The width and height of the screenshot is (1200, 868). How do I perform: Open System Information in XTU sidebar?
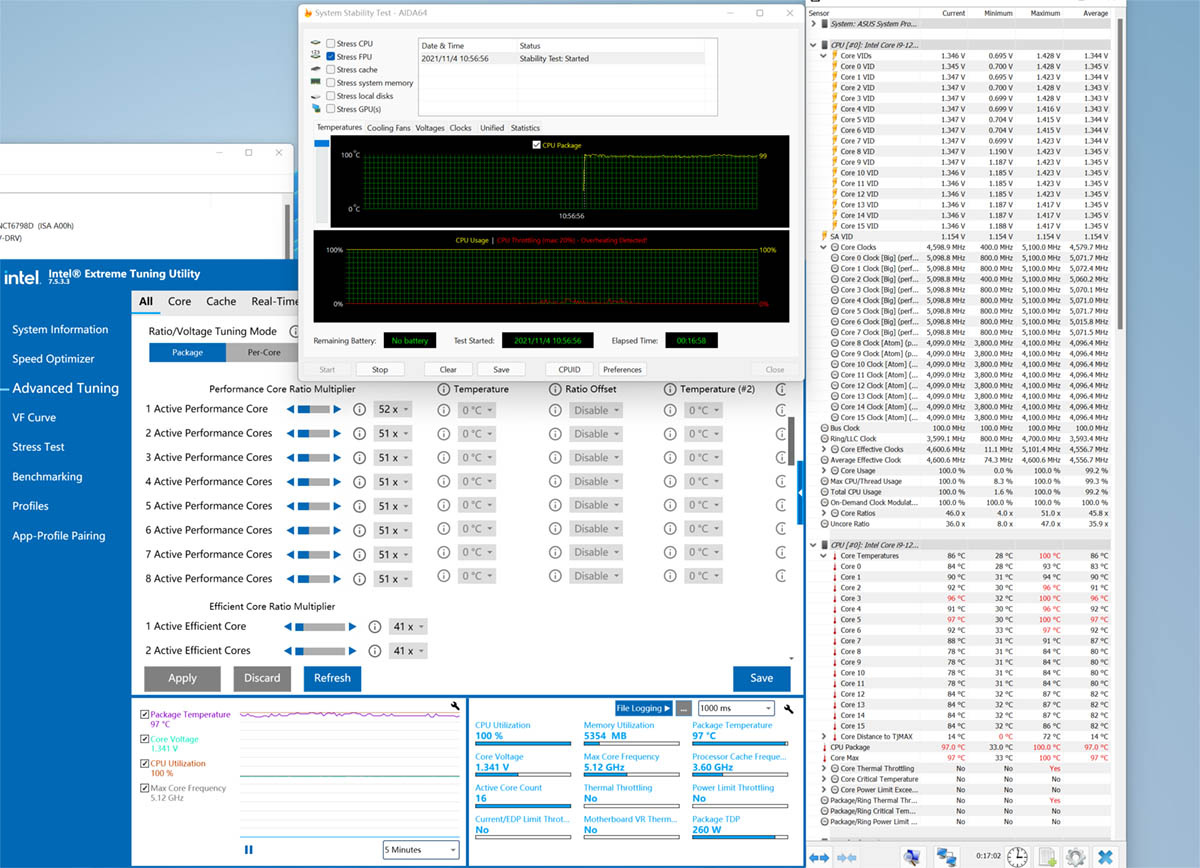click(x=60, y=330)
